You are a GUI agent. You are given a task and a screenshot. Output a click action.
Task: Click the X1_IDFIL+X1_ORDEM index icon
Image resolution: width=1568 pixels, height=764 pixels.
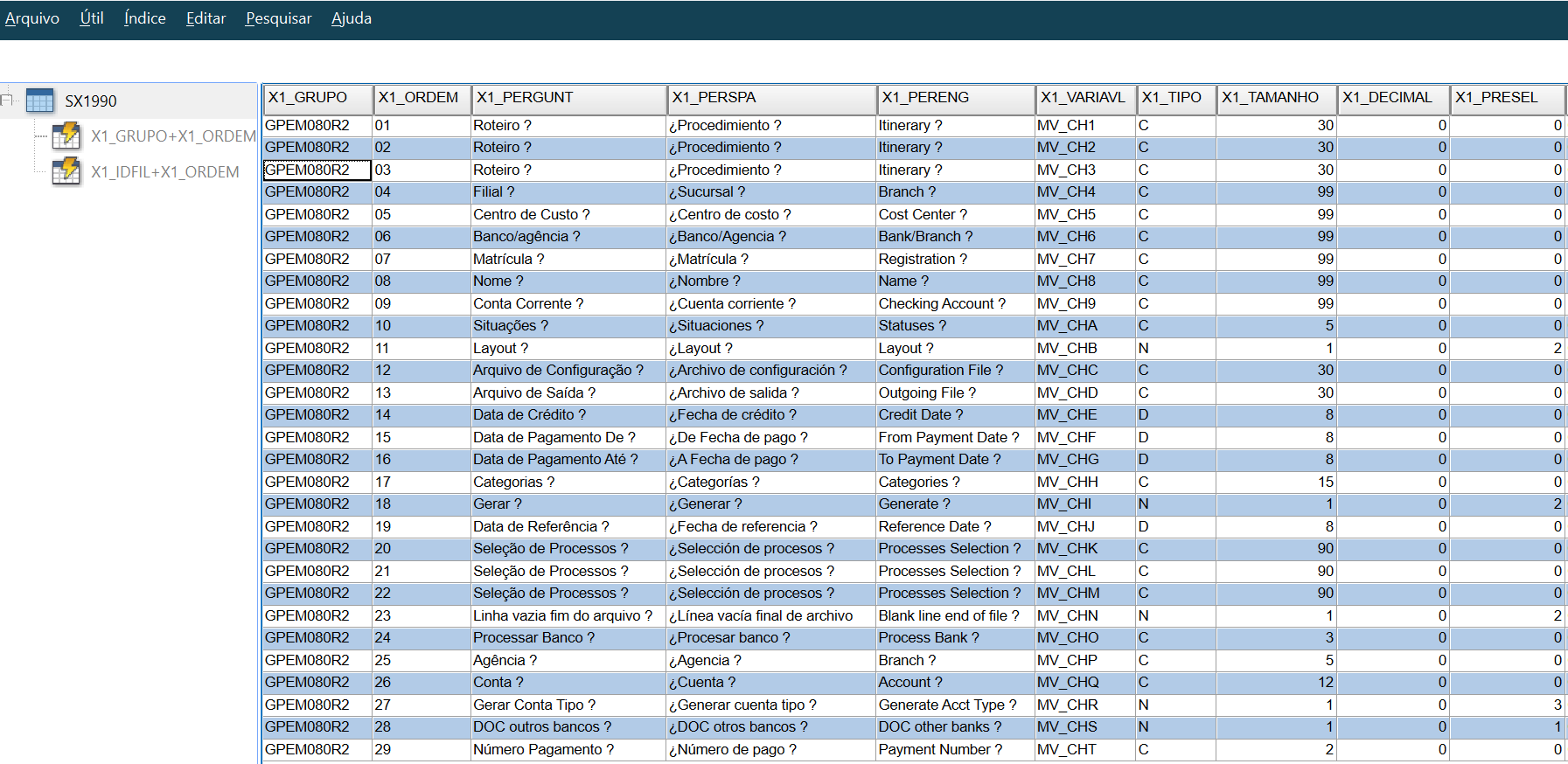[x=66, y=171]
